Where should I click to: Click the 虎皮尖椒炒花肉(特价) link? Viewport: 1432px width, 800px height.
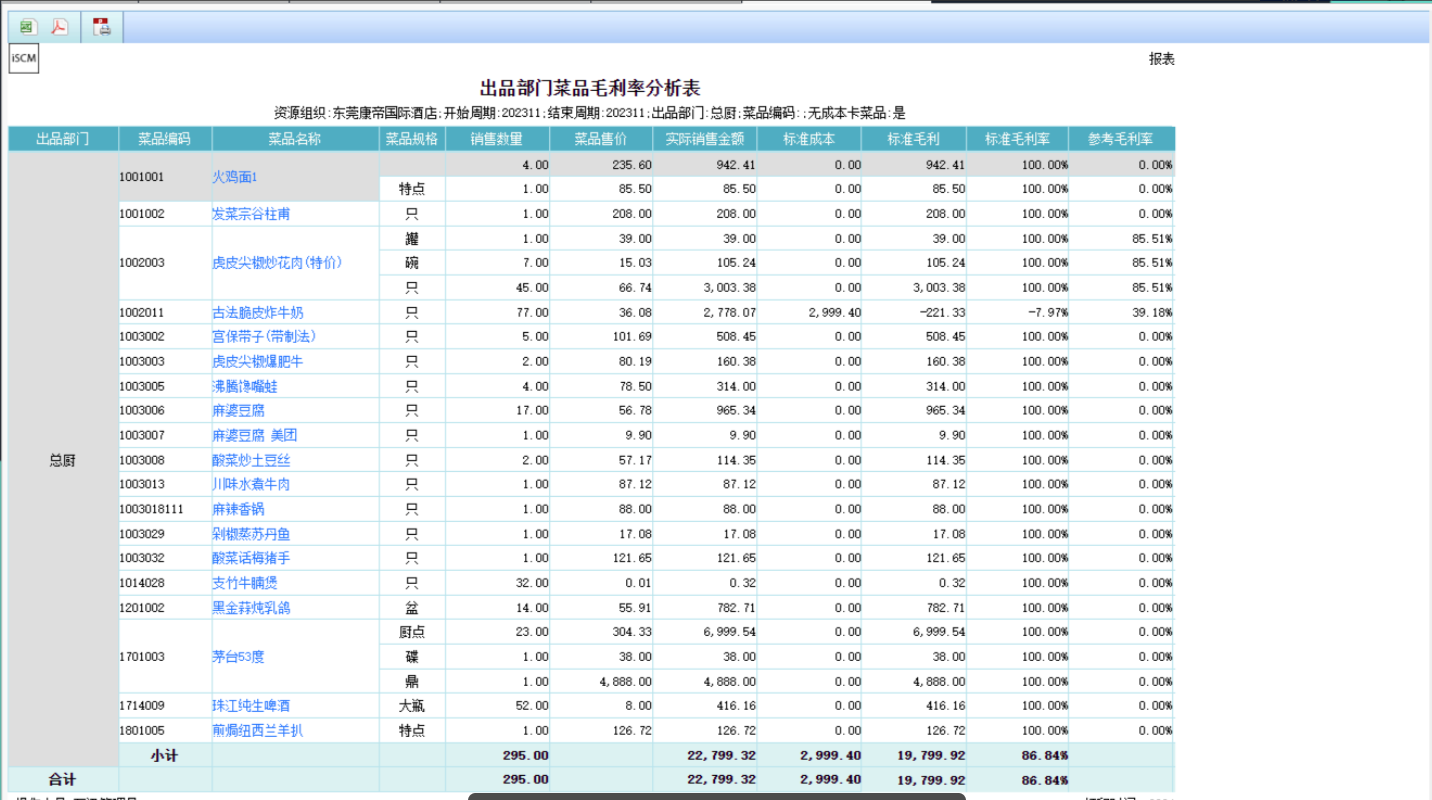pyautogui.click(x=277, y=263)
